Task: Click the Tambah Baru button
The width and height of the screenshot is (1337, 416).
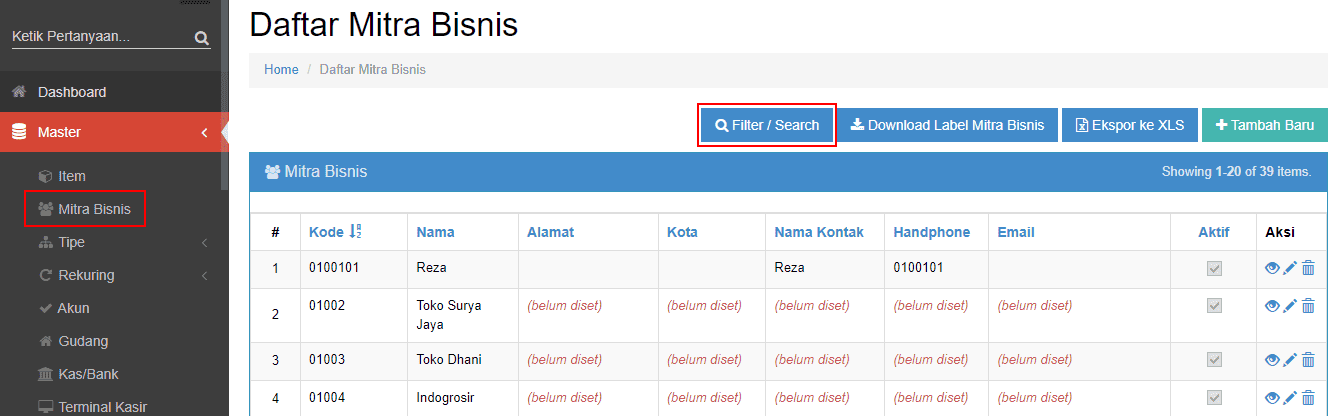Action: (x=1264, y=125)
